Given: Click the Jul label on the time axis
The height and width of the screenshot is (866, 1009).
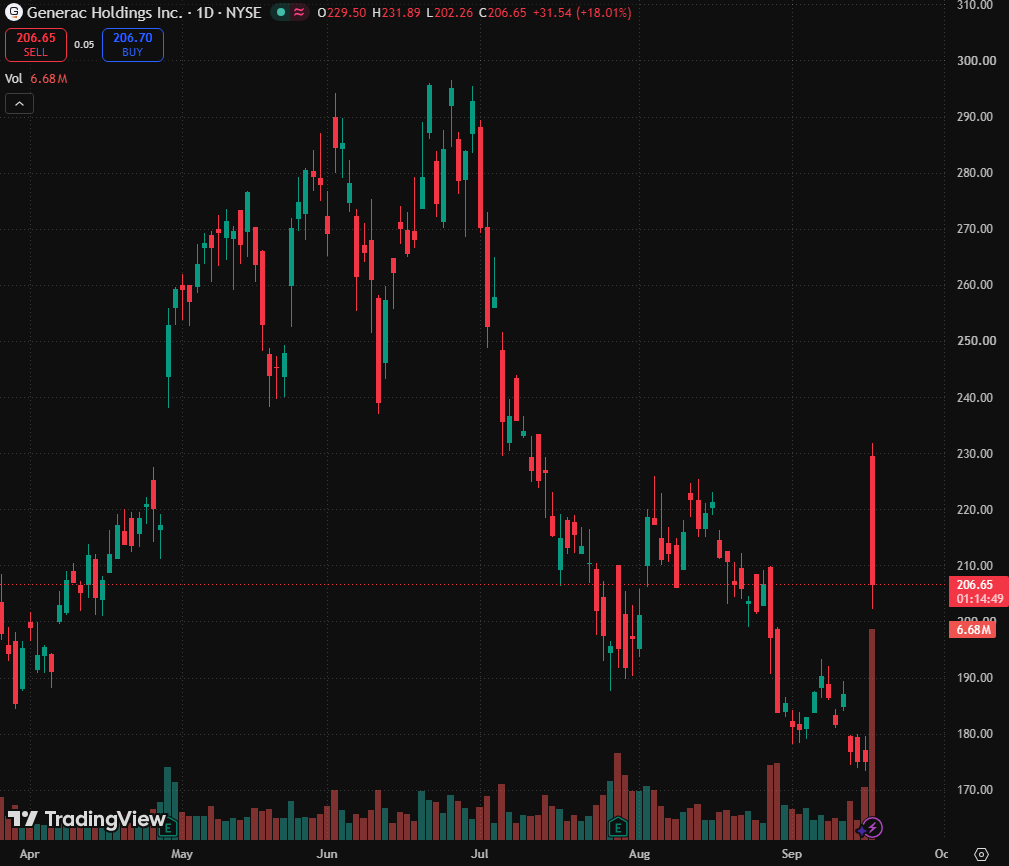Looking at the screenshot, I should (x=479, y=854).
